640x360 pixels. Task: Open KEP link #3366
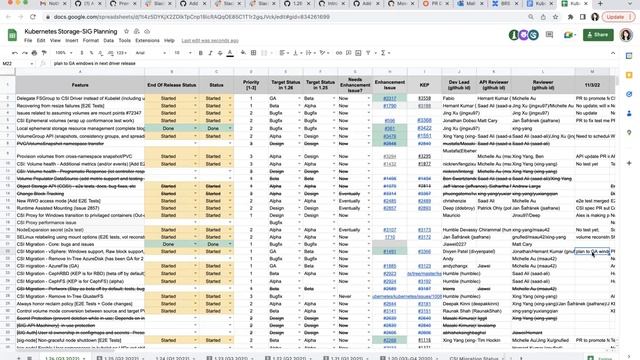tap(424, 251)
